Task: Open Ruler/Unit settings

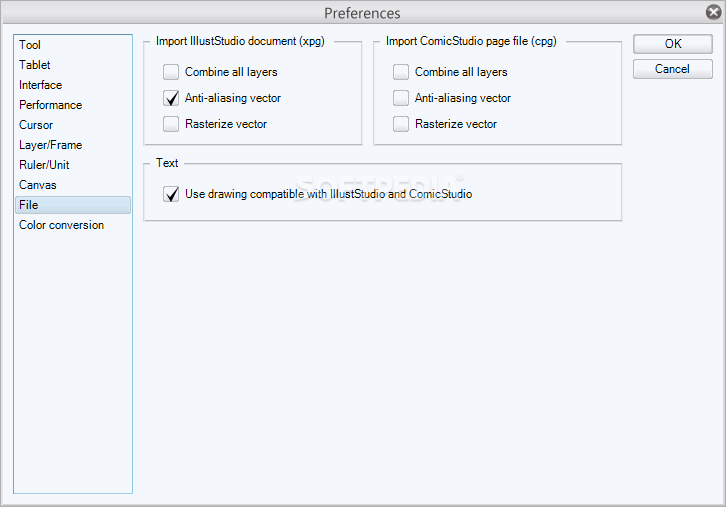Action: pyautogui.click(x=44, y=165)
